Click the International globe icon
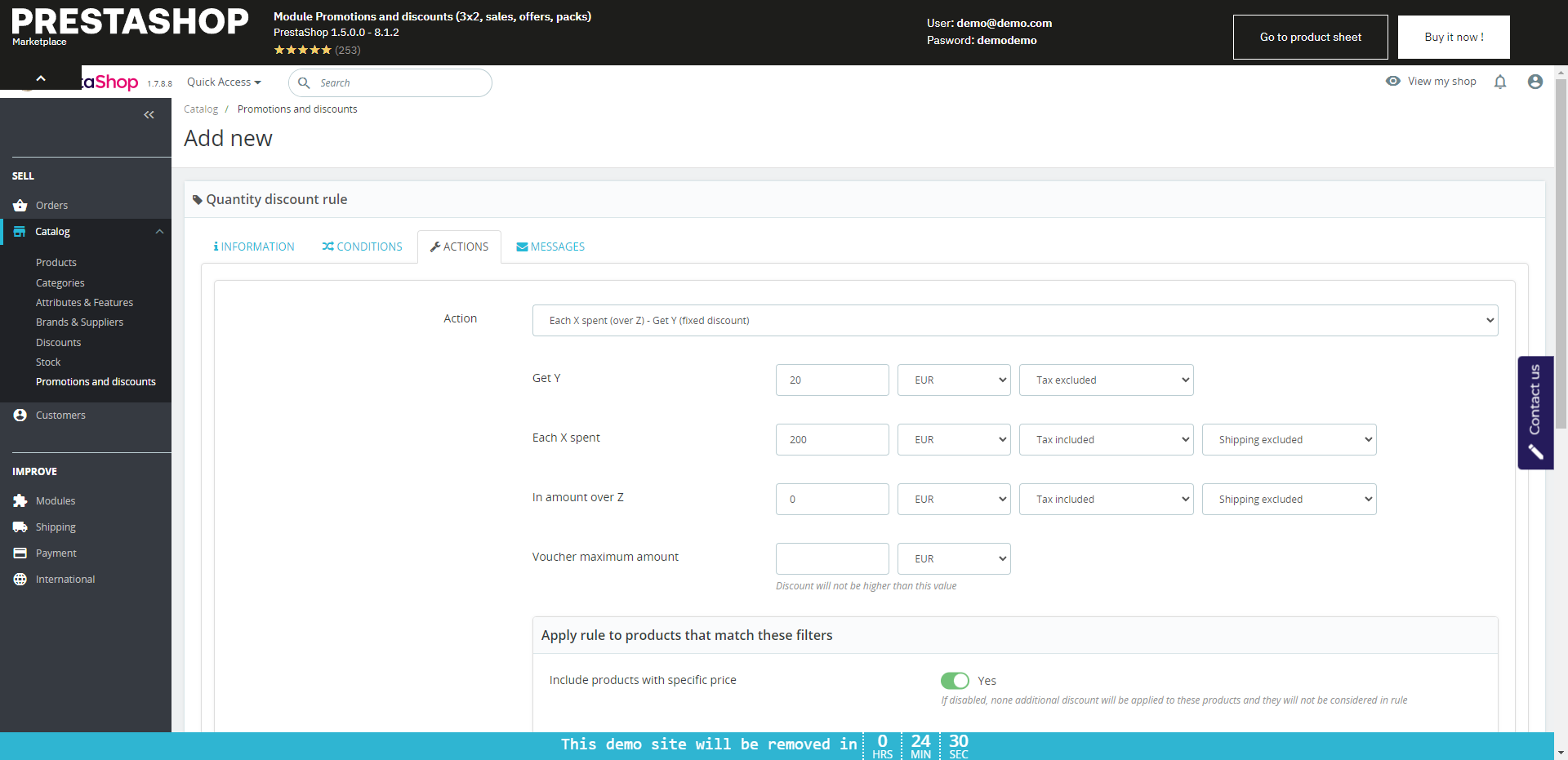Viewport: 1568px width, 760px height. [x=20, y=580]
